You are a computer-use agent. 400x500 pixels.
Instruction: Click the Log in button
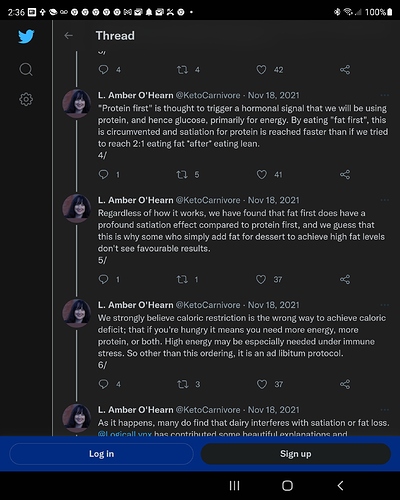click(x=101, y=454)
